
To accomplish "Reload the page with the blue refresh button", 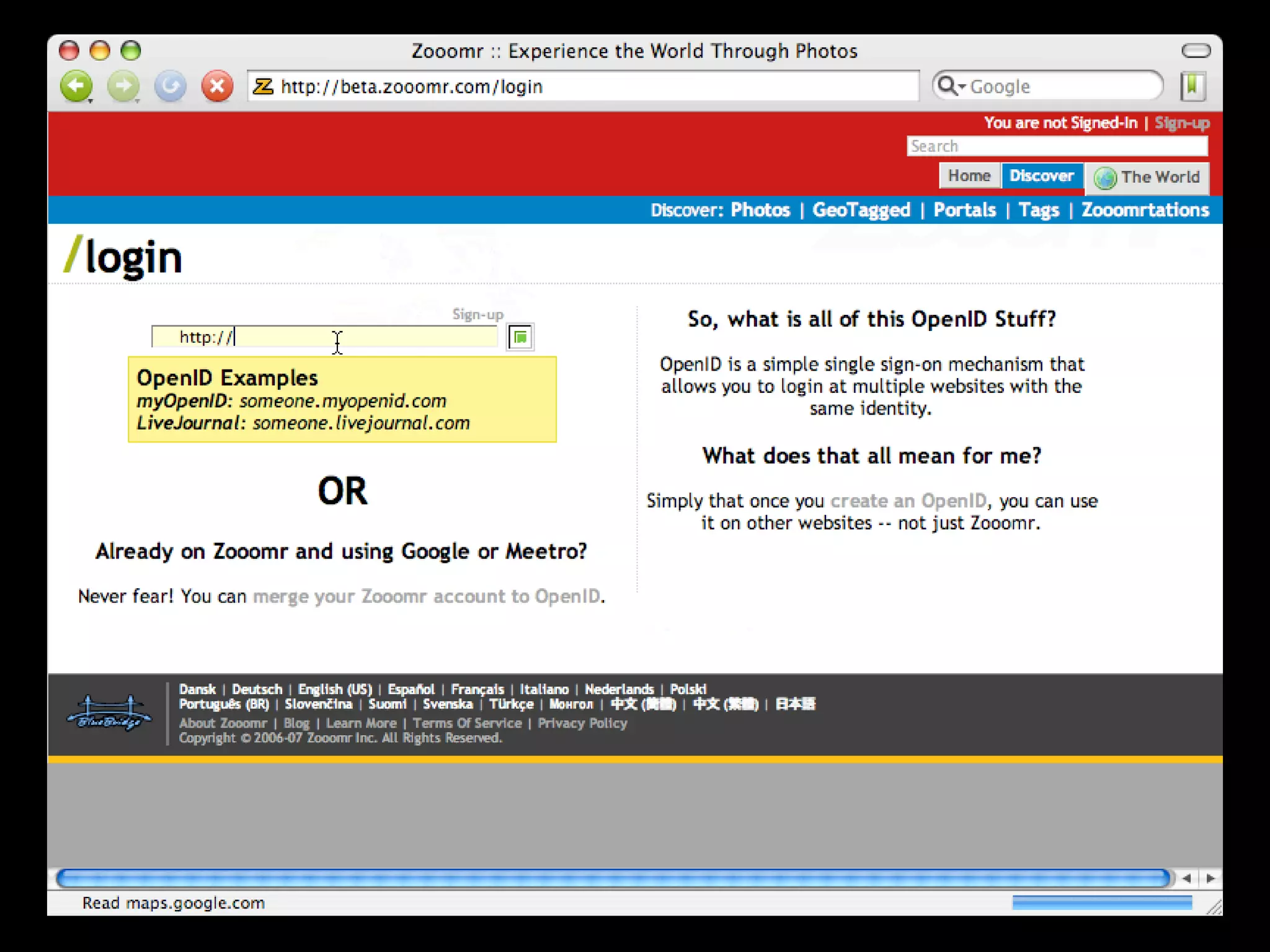I will pos(170,86).
